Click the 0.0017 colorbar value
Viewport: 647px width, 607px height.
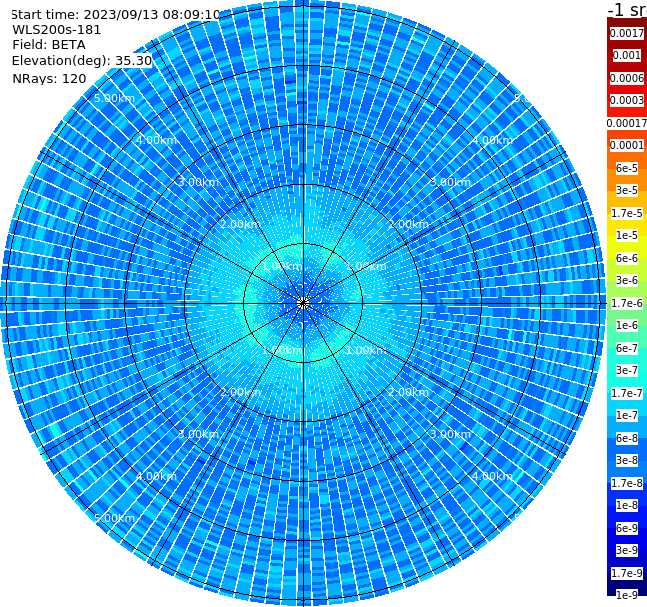627,33
